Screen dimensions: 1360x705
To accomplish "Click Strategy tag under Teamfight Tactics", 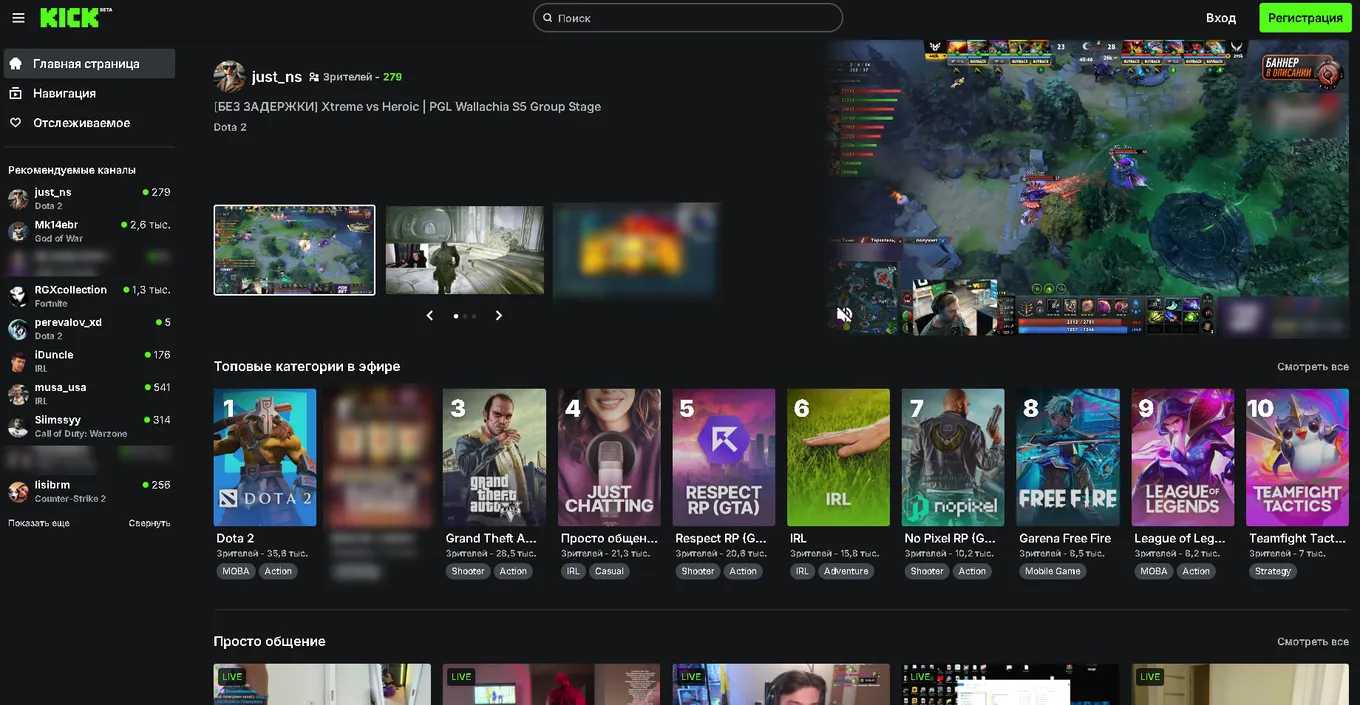I will [x=1273, y=571].
